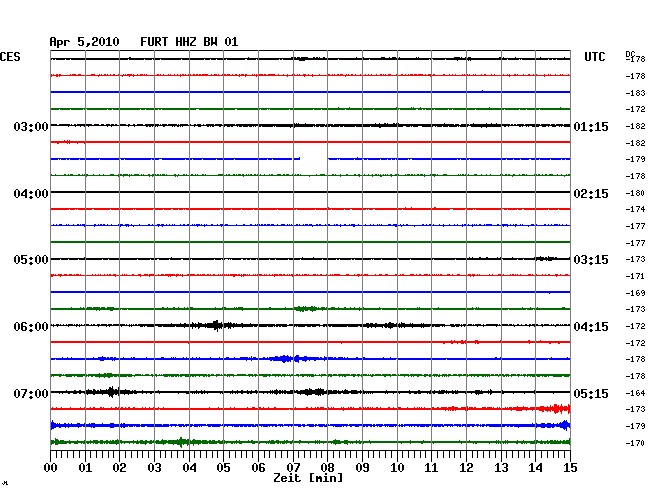The width and height of the screenshot is (650, 494).
Task: Select the 04:15 UTC time label
Action: click(x=591, y=327)
